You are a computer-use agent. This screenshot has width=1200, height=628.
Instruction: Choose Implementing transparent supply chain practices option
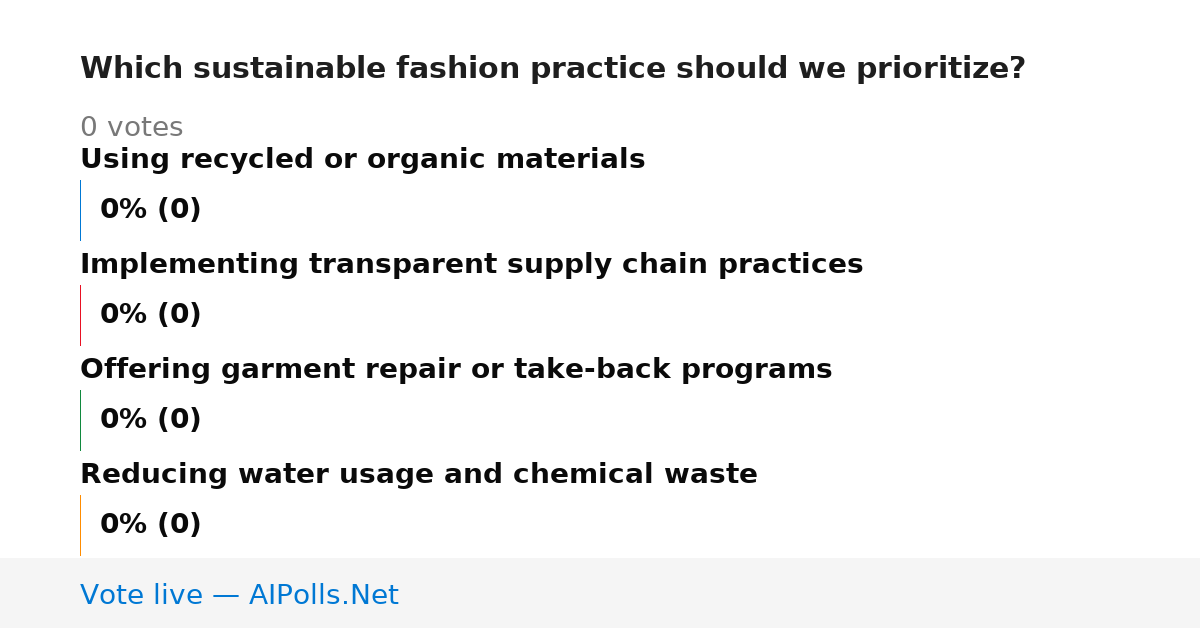[471, 265]
